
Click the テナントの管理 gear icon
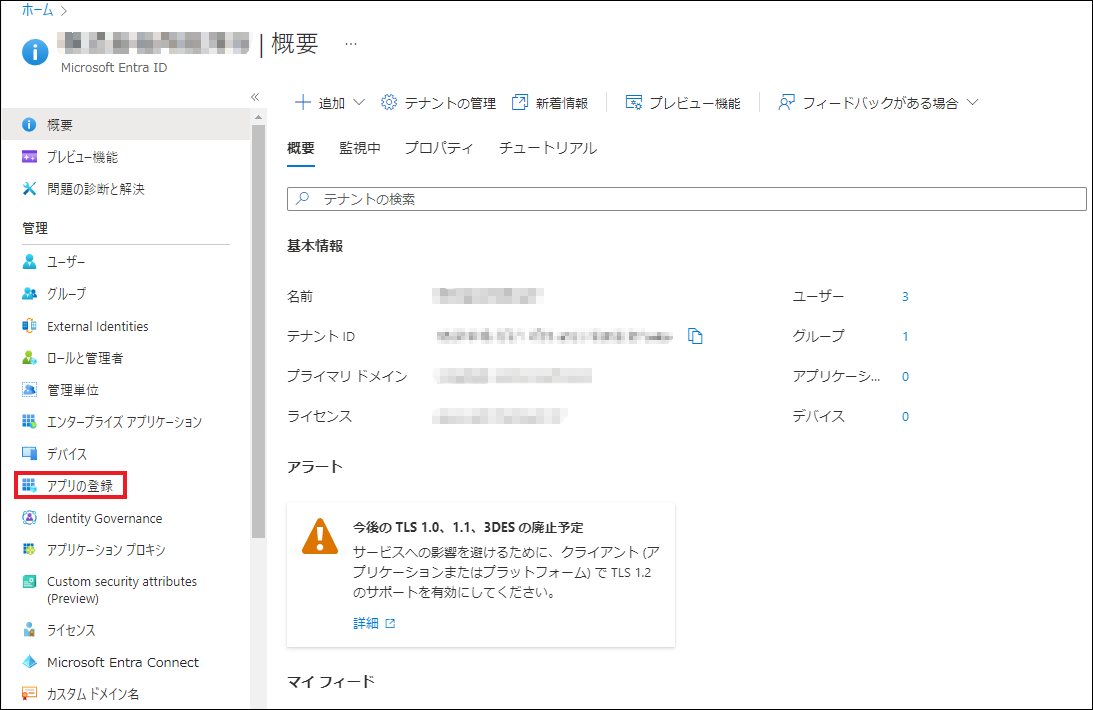click(390, 103)
